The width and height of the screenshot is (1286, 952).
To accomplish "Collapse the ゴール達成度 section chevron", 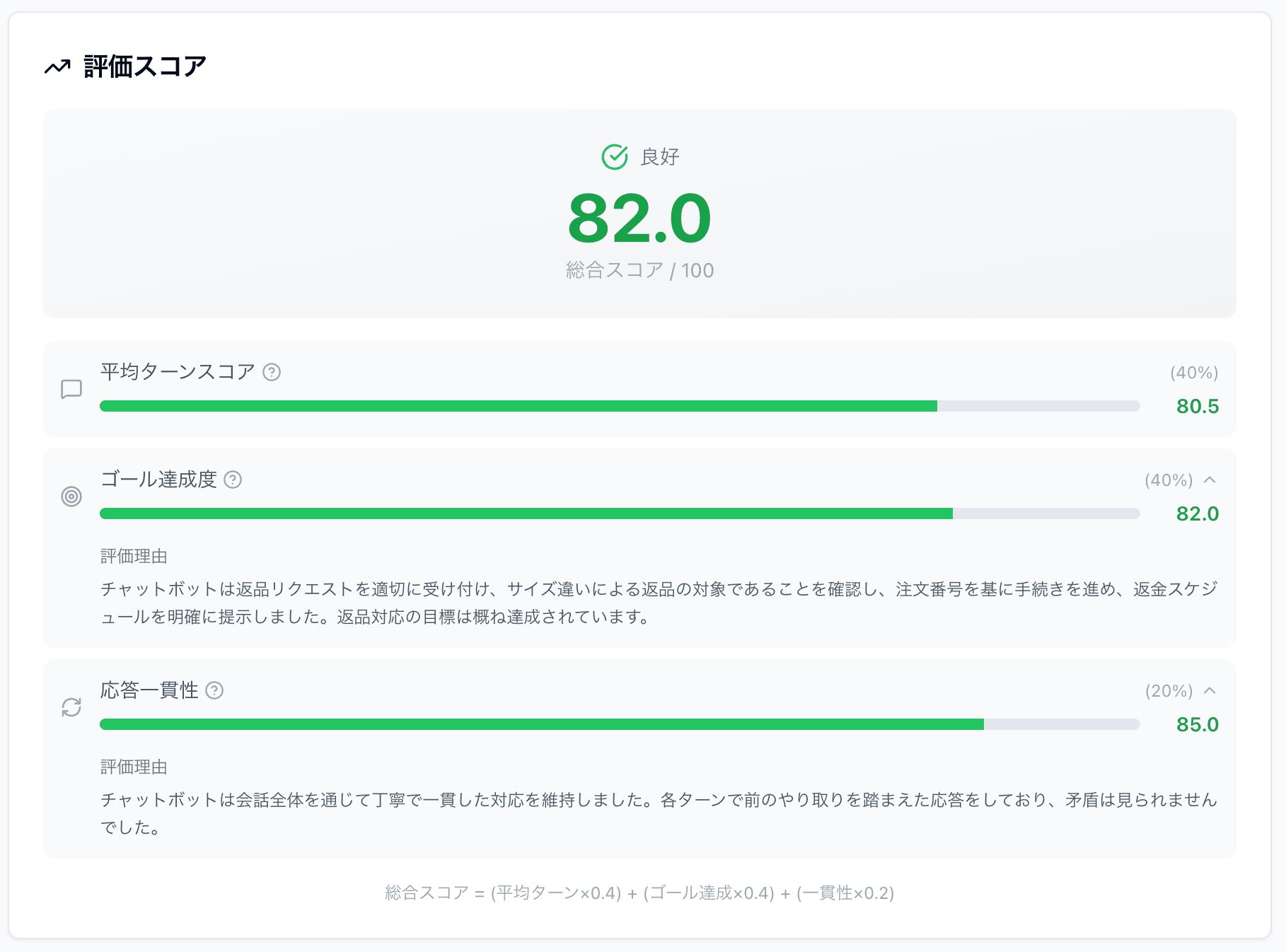I will click(1211, 480).
